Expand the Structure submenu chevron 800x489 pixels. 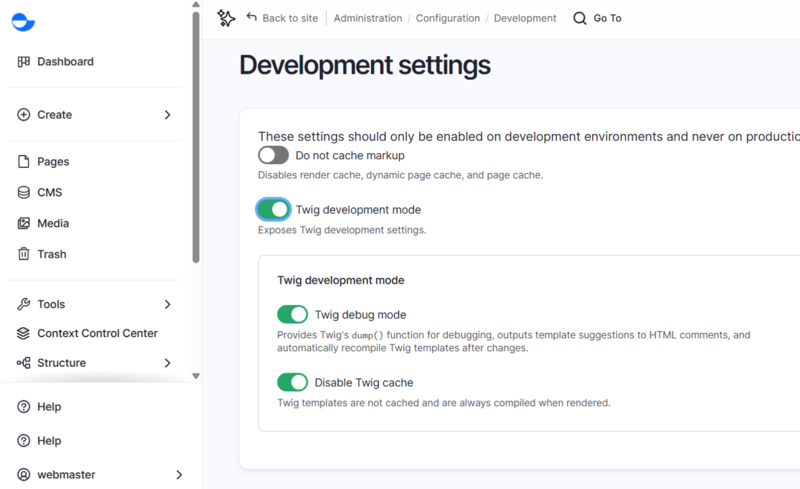(x=167, y=363)
